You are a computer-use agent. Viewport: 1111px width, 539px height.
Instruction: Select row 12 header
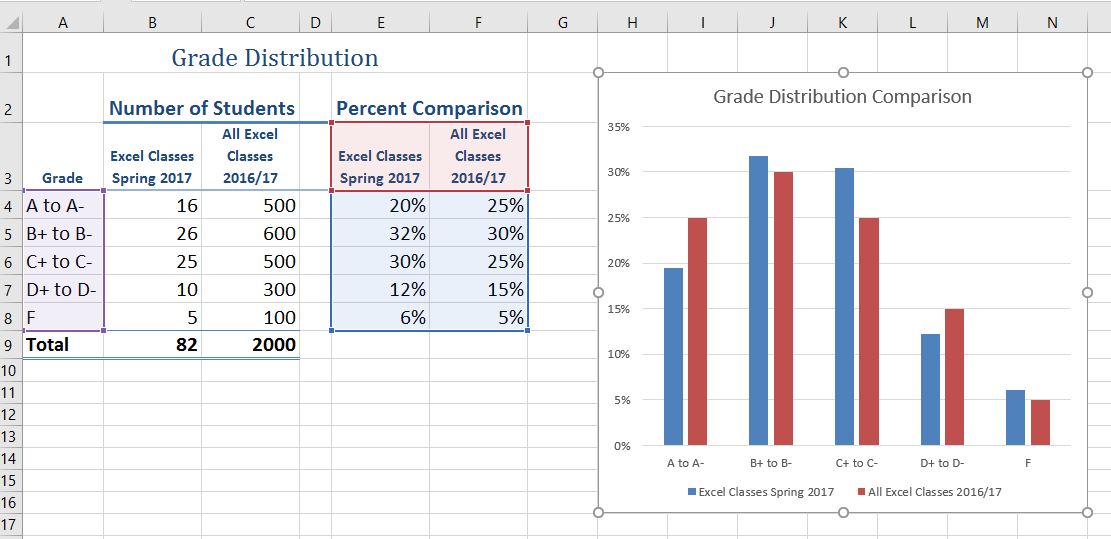coord(11,414)
